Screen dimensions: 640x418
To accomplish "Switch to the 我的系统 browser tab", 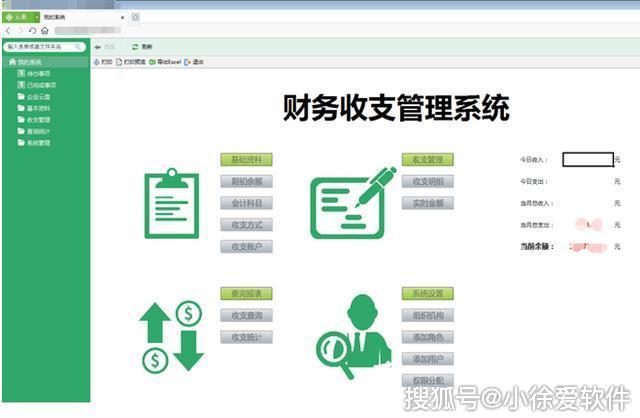I will click(x=82, y=17).
